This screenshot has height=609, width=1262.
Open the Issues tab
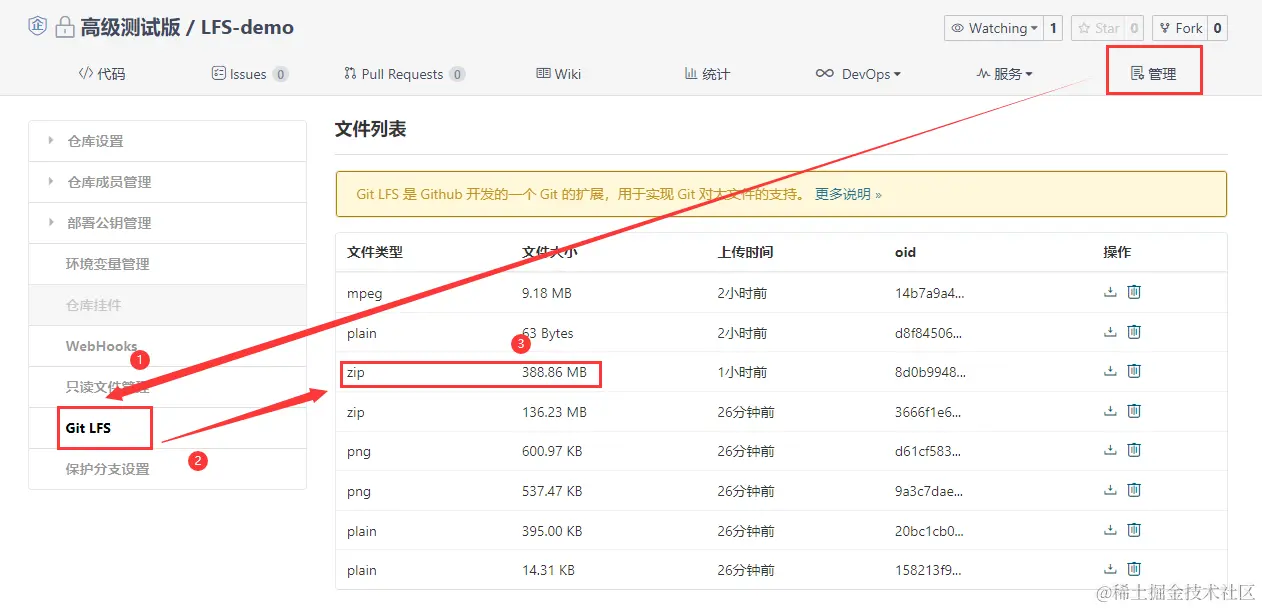(250, 74)
